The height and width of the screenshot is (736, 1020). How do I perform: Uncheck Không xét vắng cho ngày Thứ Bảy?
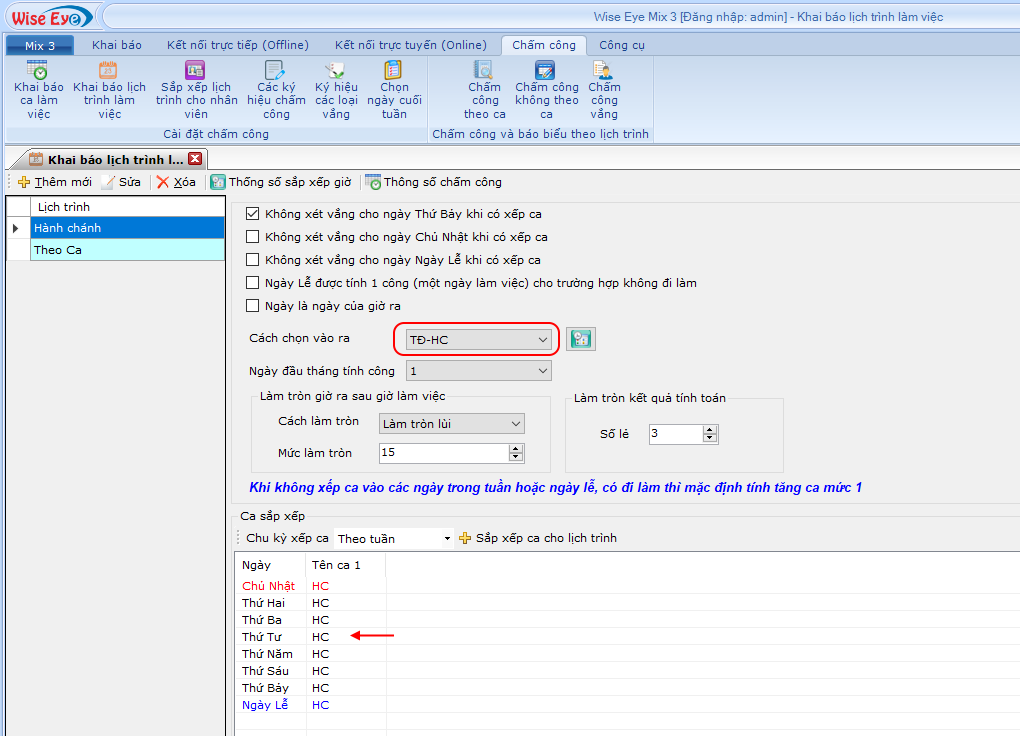(253, 214)
